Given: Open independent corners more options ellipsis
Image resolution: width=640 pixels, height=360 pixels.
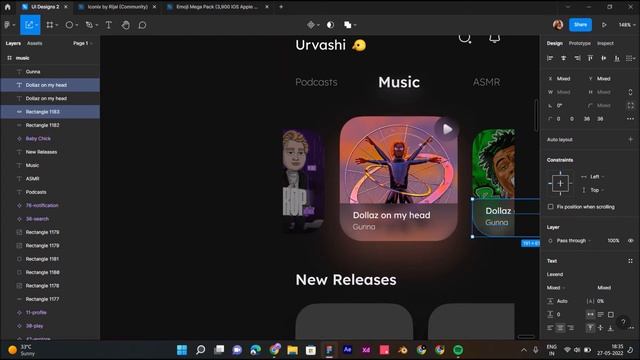Looking at the screenshot, I should (x=630, y=119).
